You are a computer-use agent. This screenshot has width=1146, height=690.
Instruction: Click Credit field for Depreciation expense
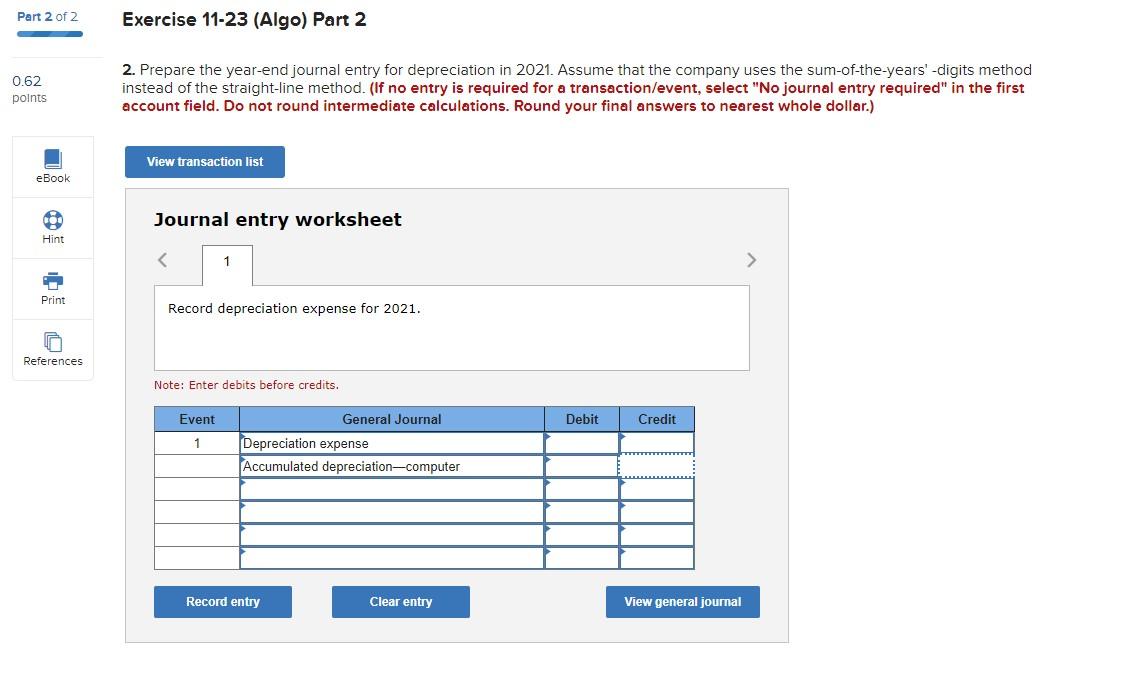(657, 443)
